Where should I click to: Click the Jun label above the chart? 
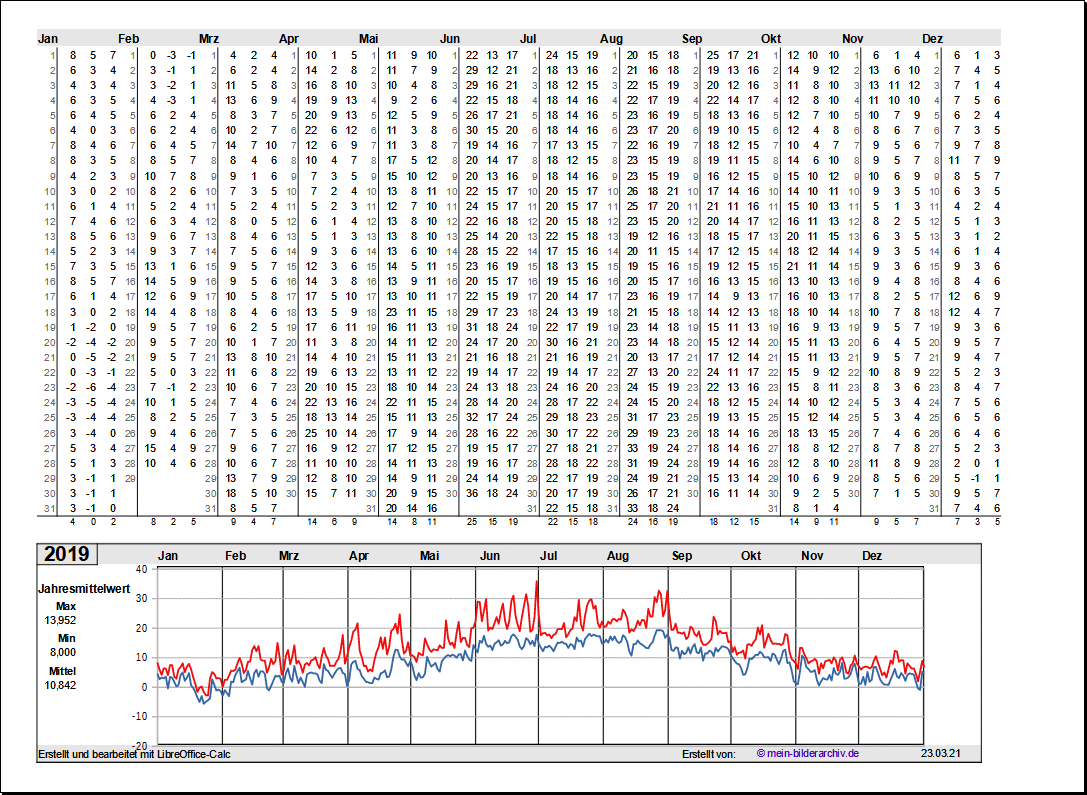coord(490,555)
